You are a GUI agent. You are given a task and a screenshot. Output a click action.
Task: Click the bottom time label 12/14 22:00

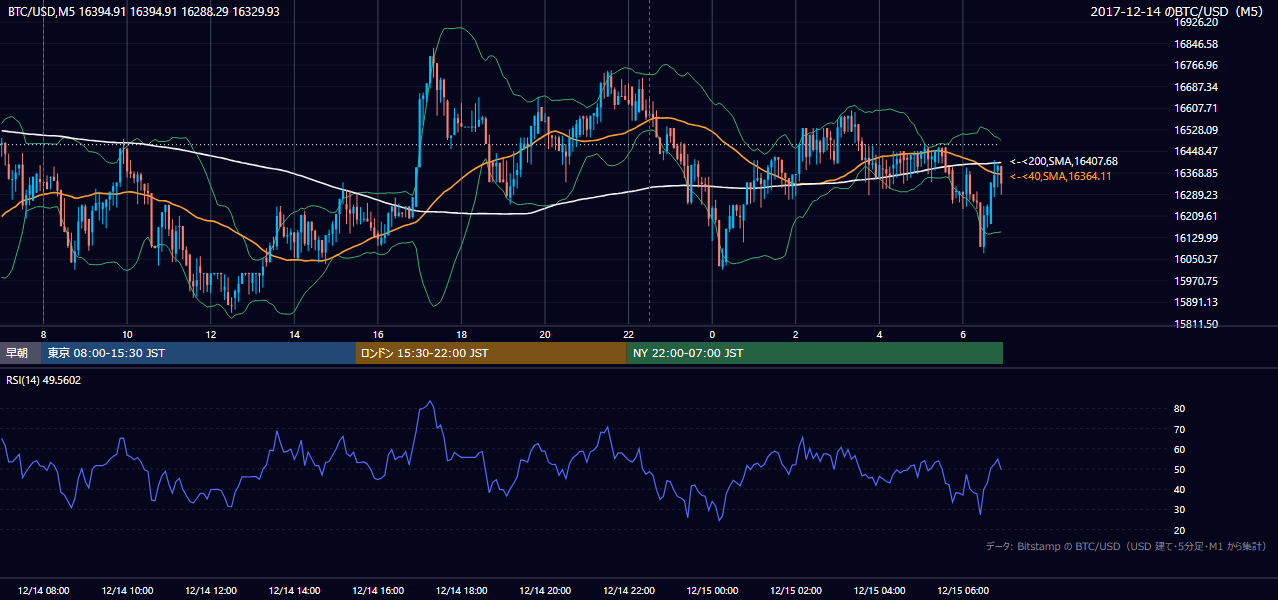click(x=629, y=591)
